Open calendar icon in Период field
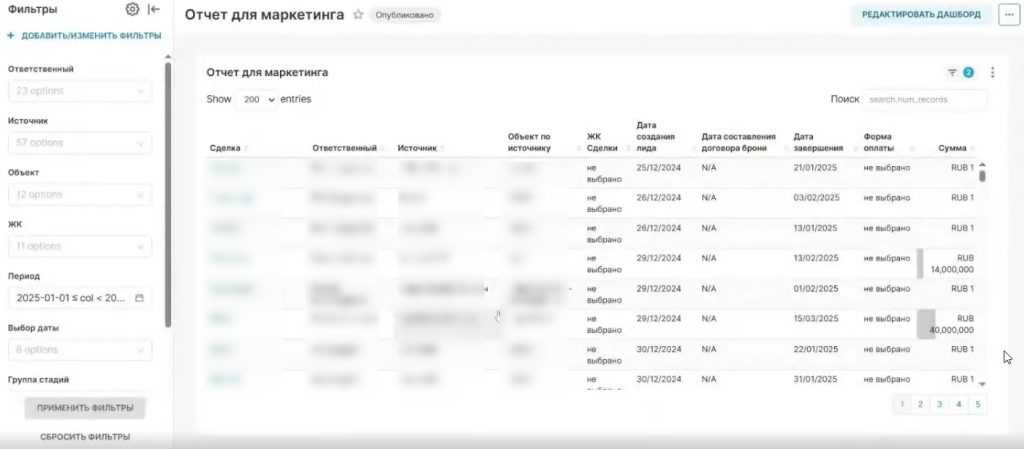This screenshot has width=1024, height=449. click(x=140, y=298)
